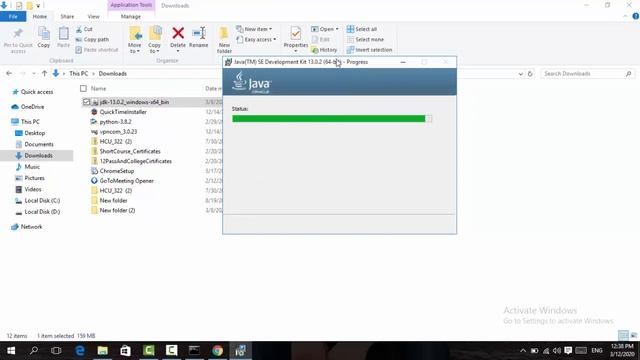640x360 pixels.
Task: Select GoToMeeting Opener file
Action: click(122, 181)
